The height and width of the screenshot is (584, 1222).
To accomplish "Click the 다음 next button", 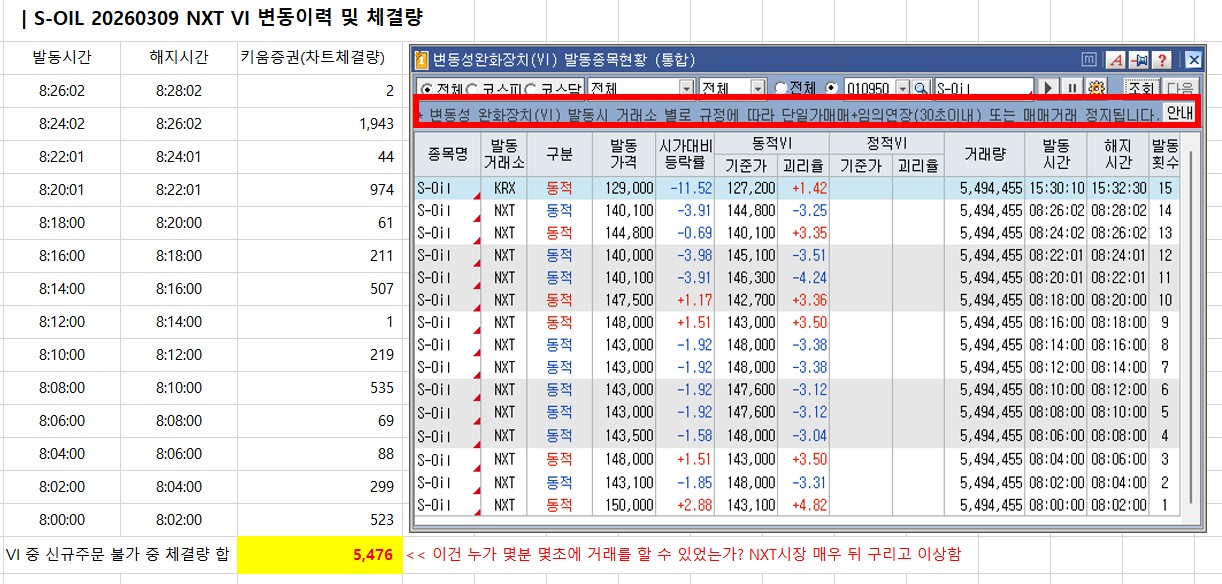I will click(x=1179, y=88).
